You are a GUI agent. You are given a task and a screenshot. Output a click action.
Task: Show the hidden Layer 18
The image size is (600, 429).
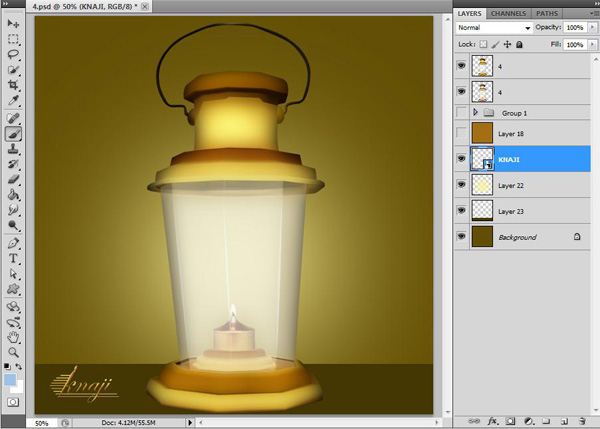tap(461, 134)
